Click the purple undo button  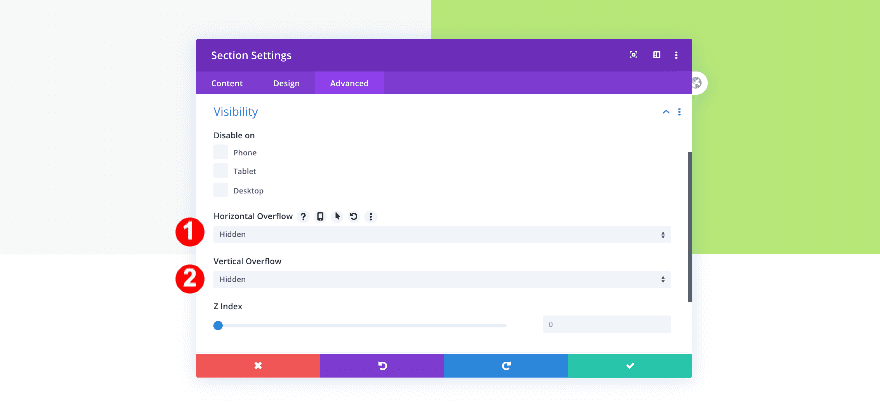(x=382, y=366)
